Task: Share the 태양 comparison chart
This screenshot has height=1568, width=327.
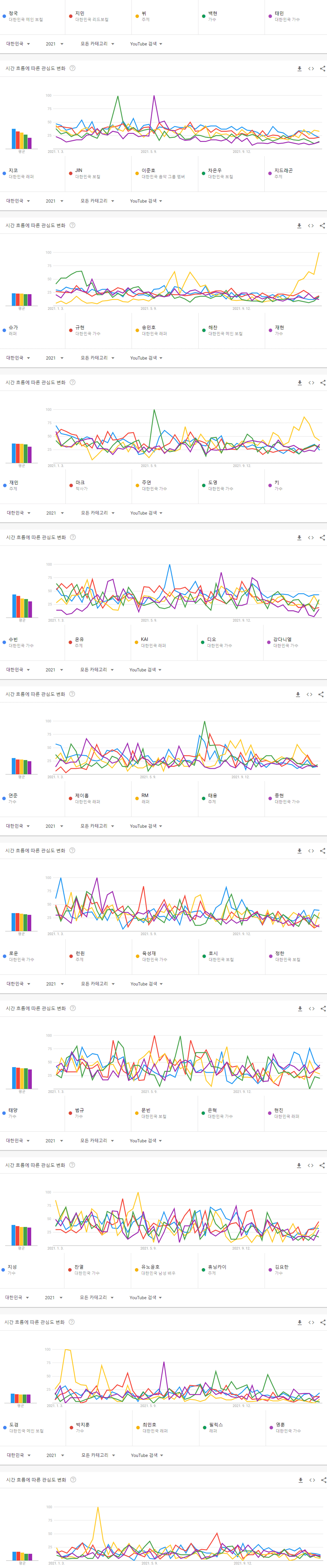Action: click(322, 1166)
